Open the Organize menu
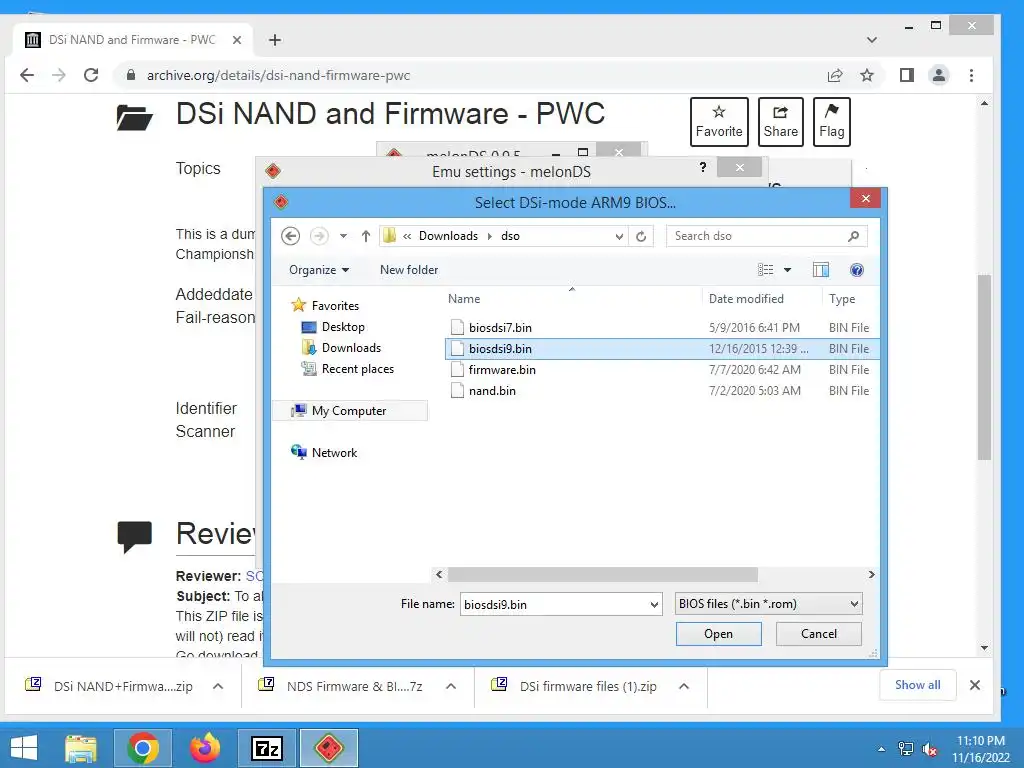 [x=319, y=270]
